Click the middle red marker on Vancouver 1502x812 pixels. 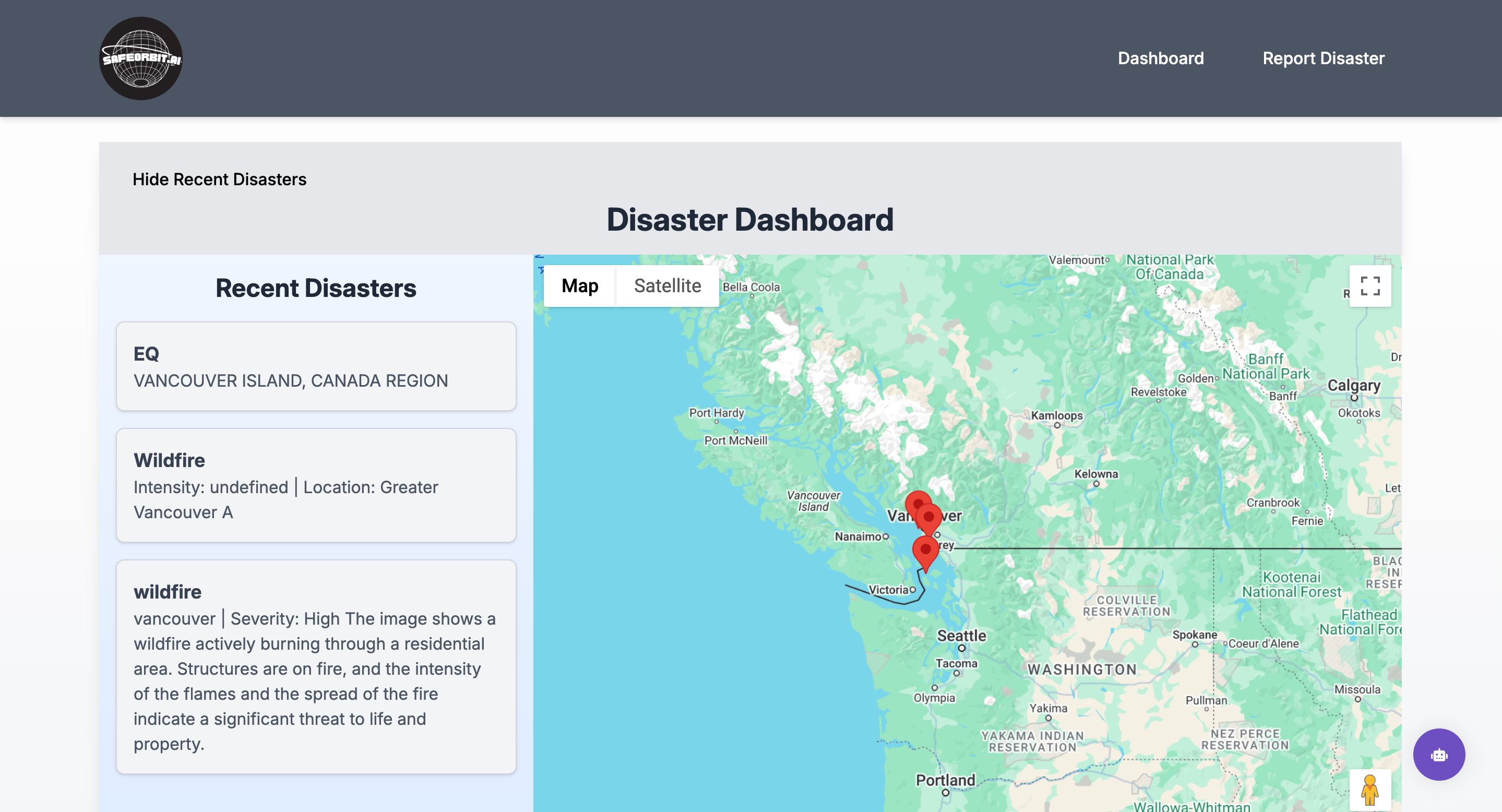[x=929, y=517]
